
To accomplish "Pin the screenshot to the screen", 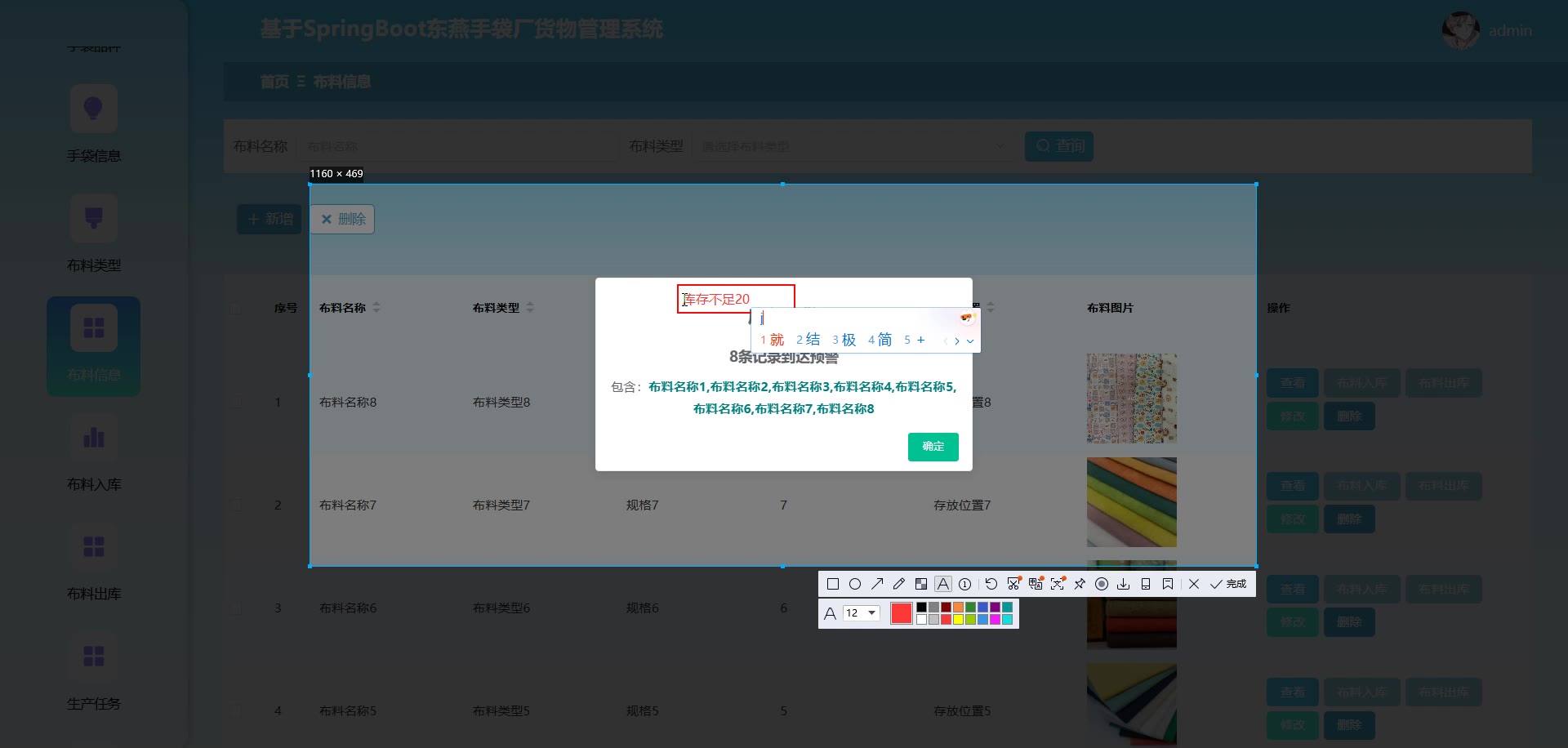I will point(1080,584).
